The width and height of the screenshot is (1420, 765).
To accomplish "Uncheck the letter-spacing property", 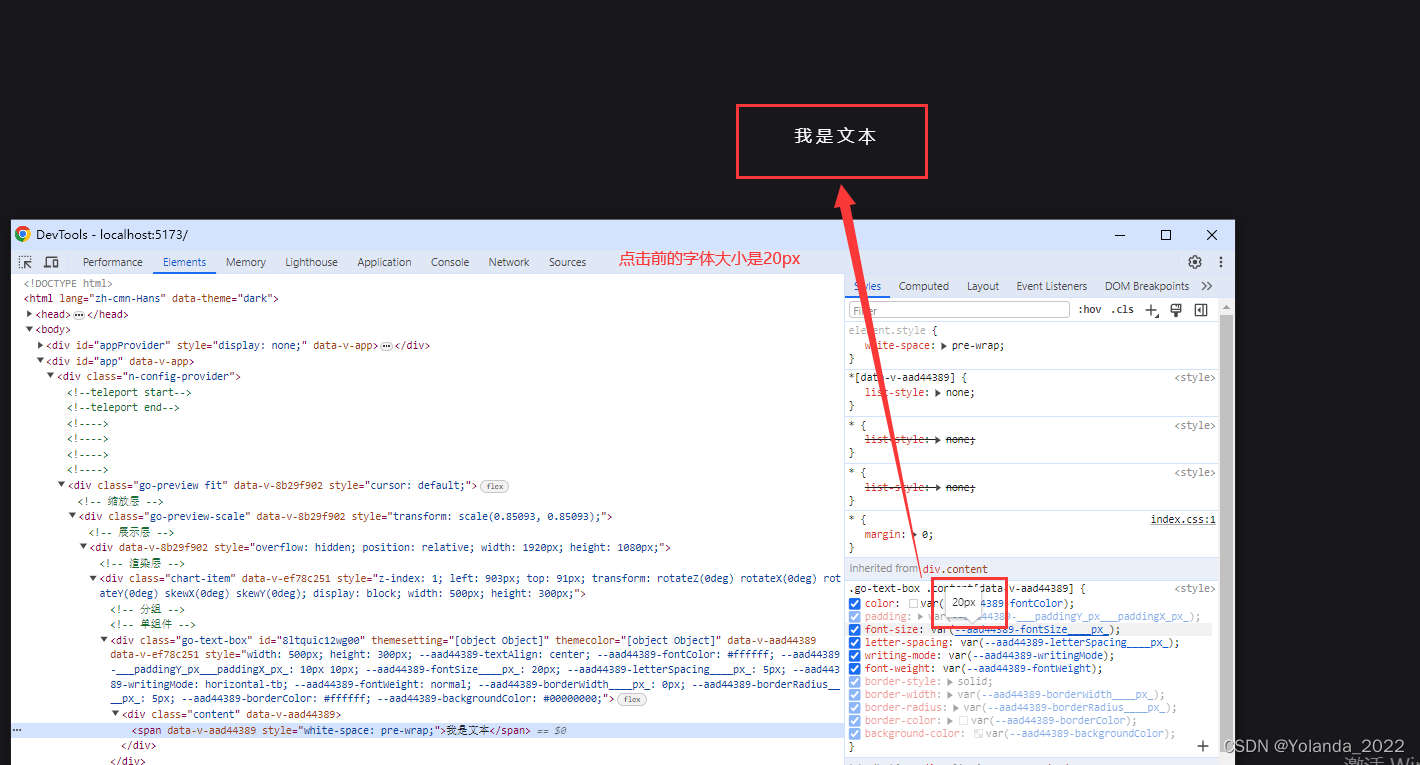I will pos(854,642).
